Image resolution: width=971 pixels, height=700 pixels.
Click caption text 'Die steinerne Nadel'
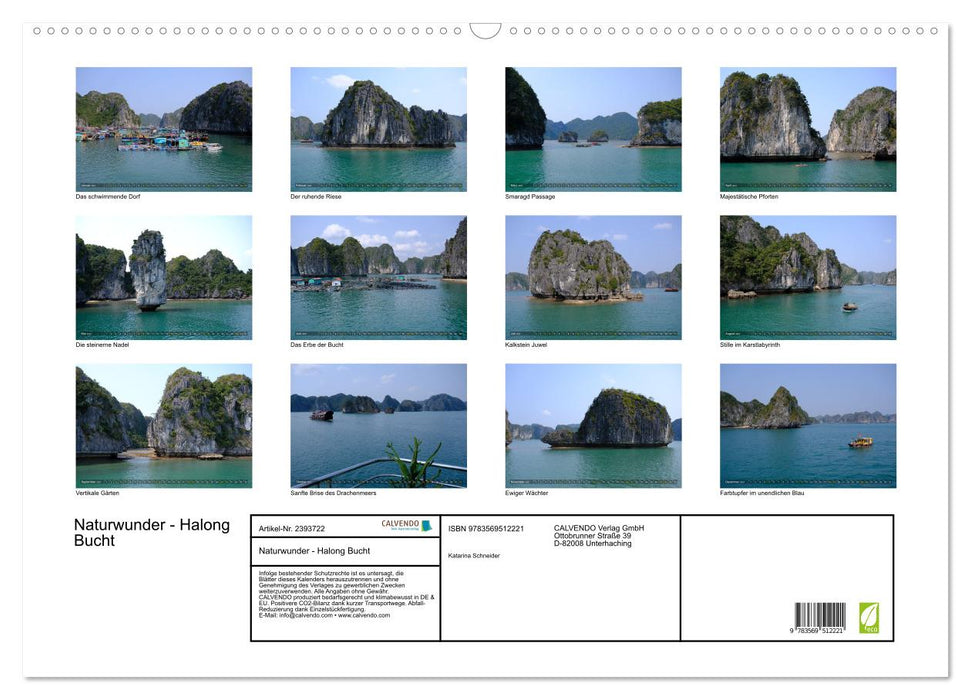(102, 344)
